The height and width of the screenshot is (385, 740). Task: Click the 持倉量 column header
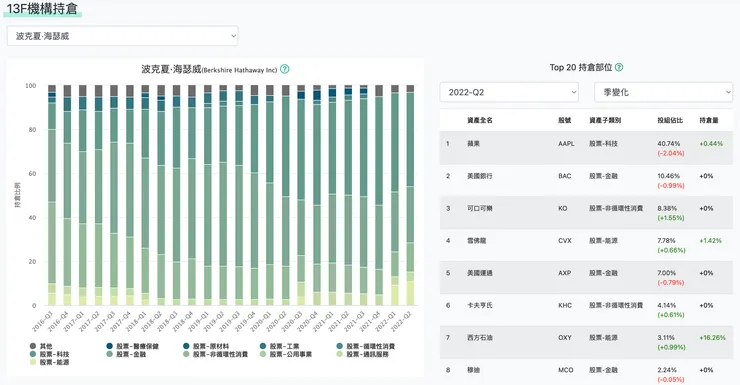[x=709, y=120]
